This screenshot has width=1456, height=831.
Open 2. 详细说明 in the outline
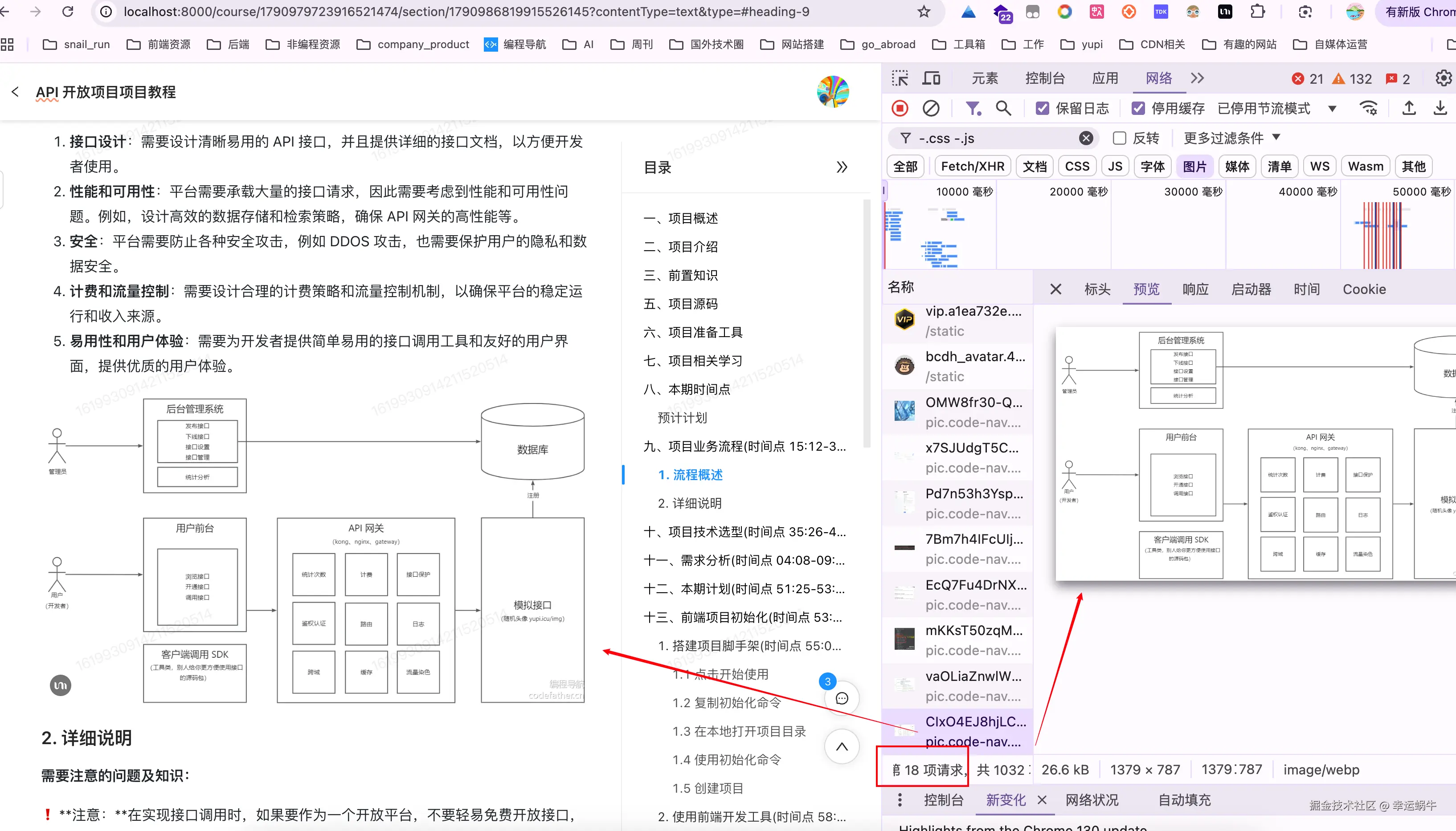689,503
